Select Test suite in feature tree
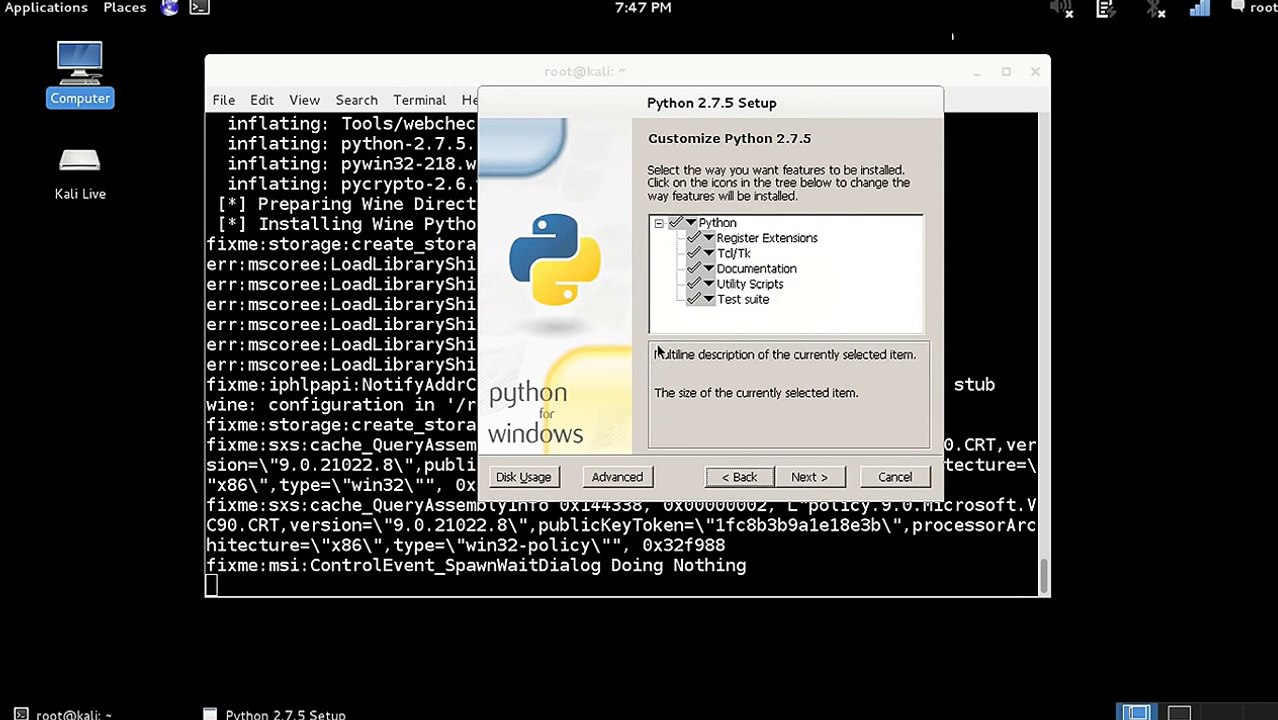1278x720 pixels. 743,299
